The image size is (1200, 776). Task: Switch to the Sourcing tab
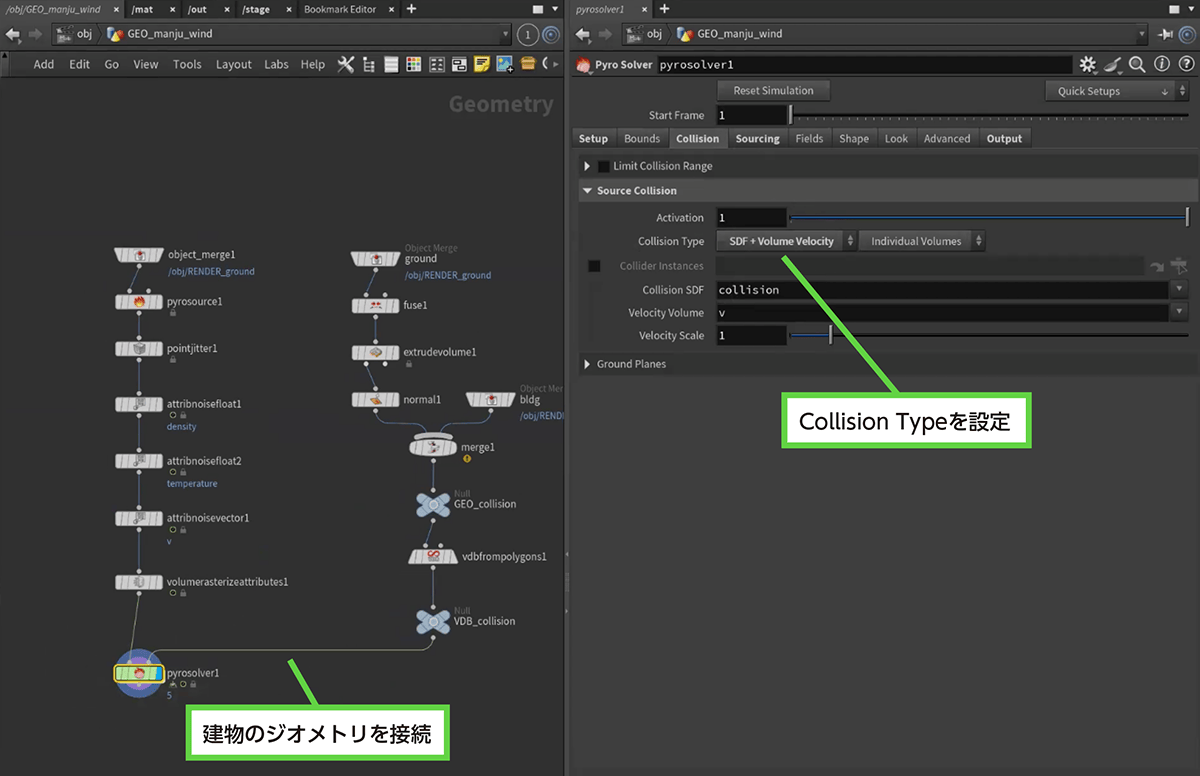coord(757,139)
